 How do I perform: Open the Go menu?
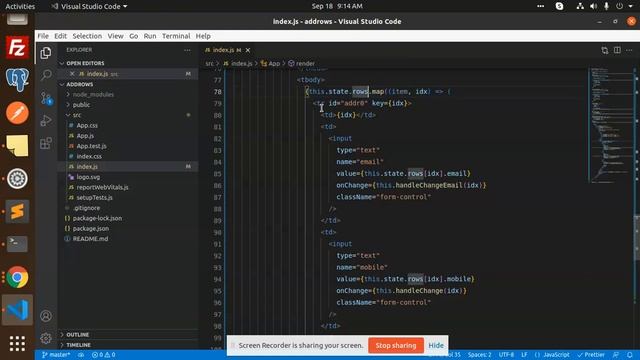click(x=133, y=36)
